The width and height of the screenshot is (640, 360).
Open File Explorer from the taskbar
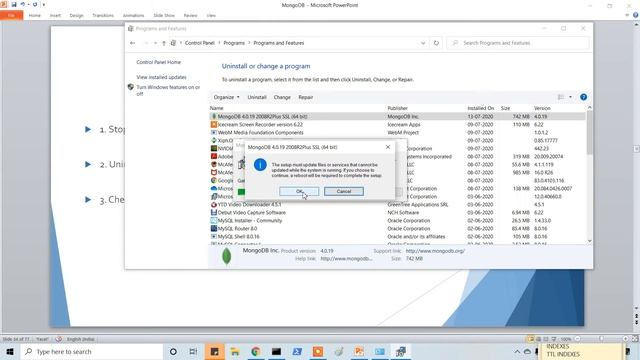(x=235, y=351)
